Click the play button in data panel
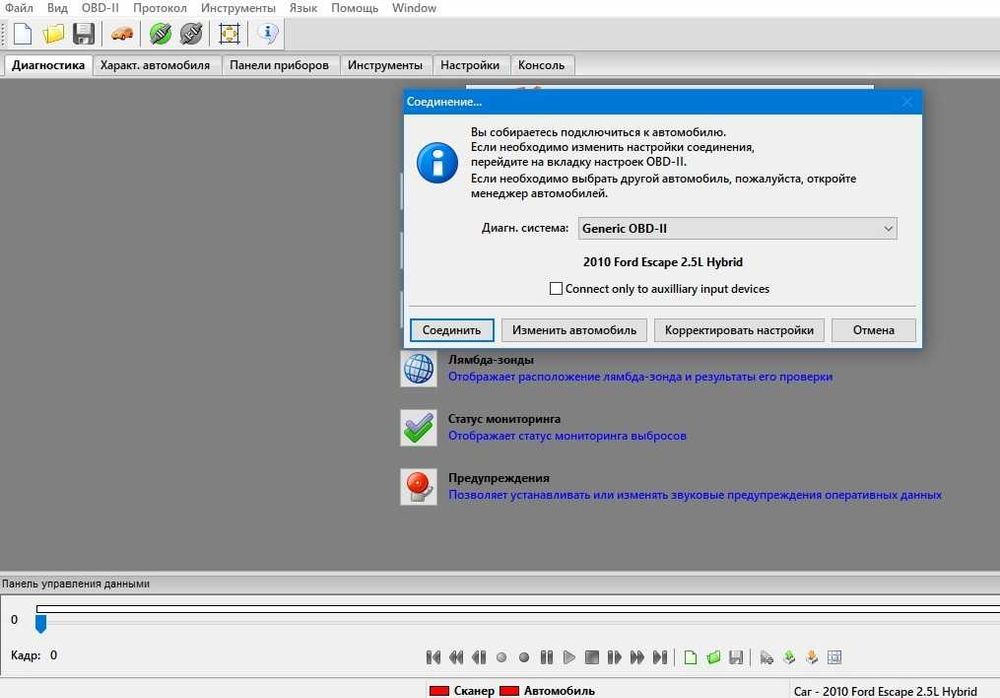Image resolution: width=1000 pixels, height=698 pixels. (570, 657)
